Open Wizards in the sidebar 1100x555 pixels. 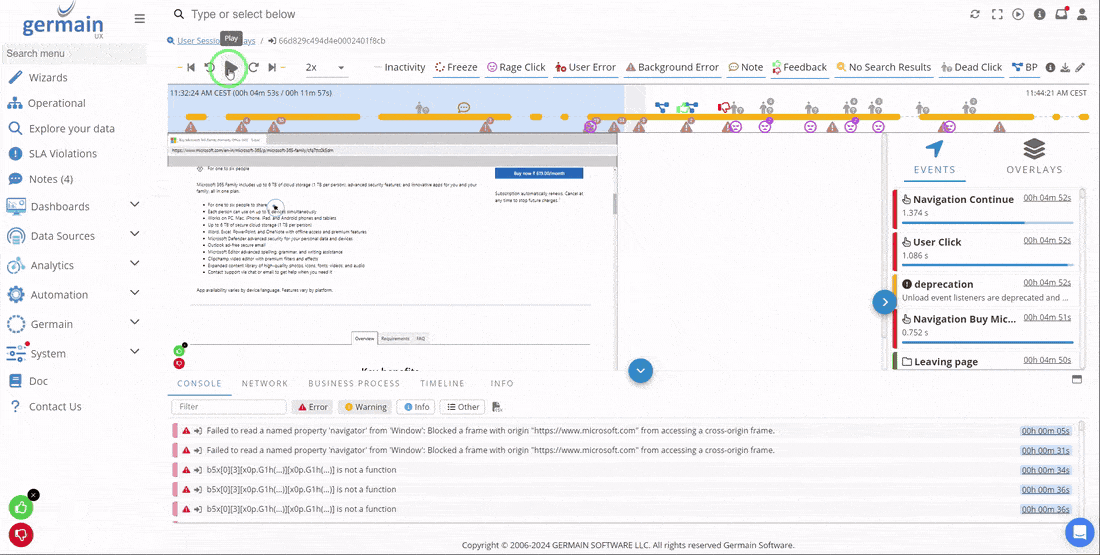48,78
